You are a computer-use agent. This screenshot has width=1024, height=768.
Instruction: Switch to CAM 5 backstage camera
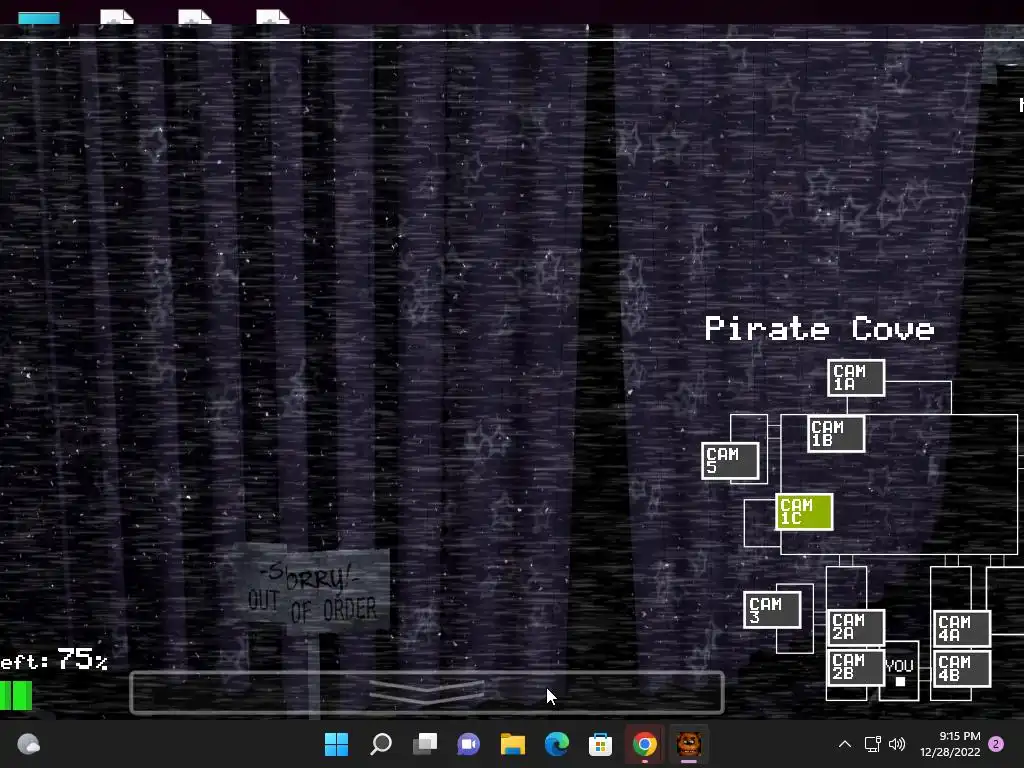coord(730,461)
